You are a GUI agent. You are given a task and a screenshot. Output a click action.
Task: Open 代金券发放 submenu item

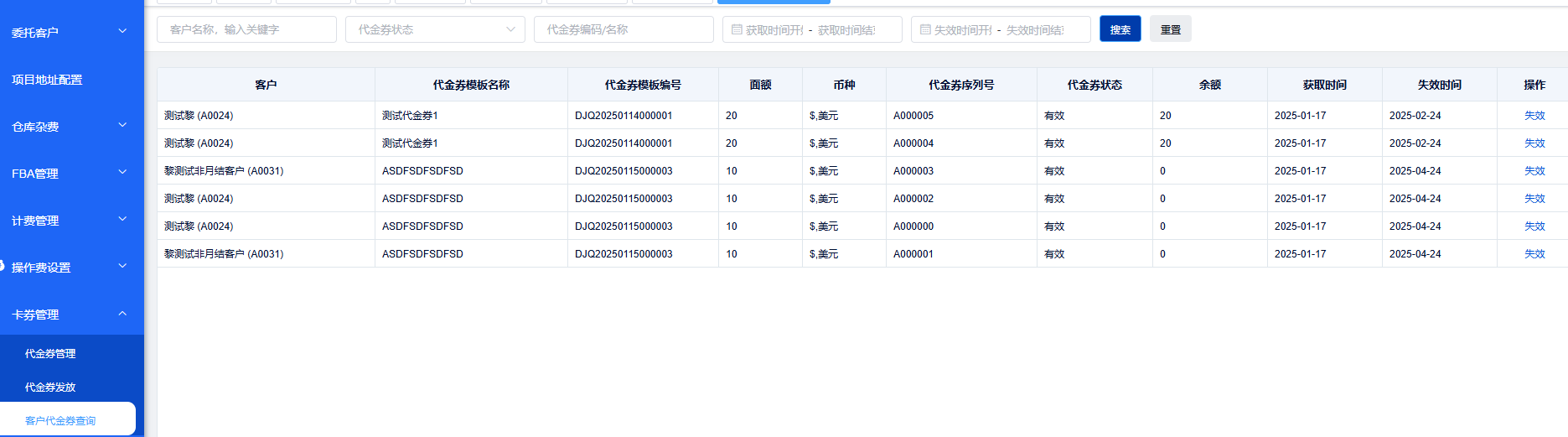point(50,388)
